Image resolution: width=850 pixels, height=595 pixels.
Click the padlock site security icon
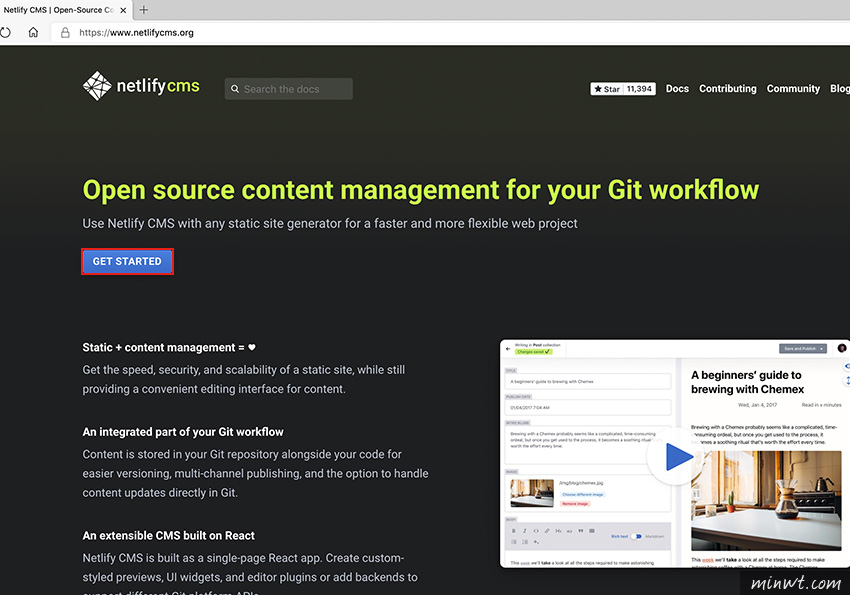[65, 33]
